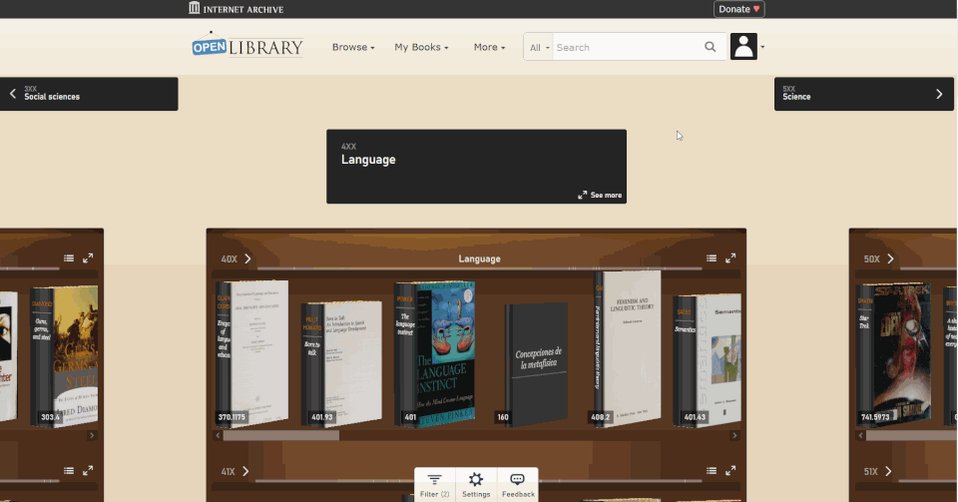
Task: Click the 41X shelf progress slider
Action: click(479, 481)
